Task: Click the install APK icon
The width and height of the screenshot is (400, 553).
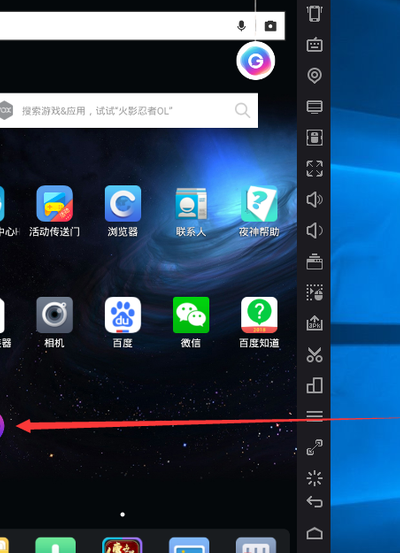Action: pyautogui.click(x=314, y=323)
